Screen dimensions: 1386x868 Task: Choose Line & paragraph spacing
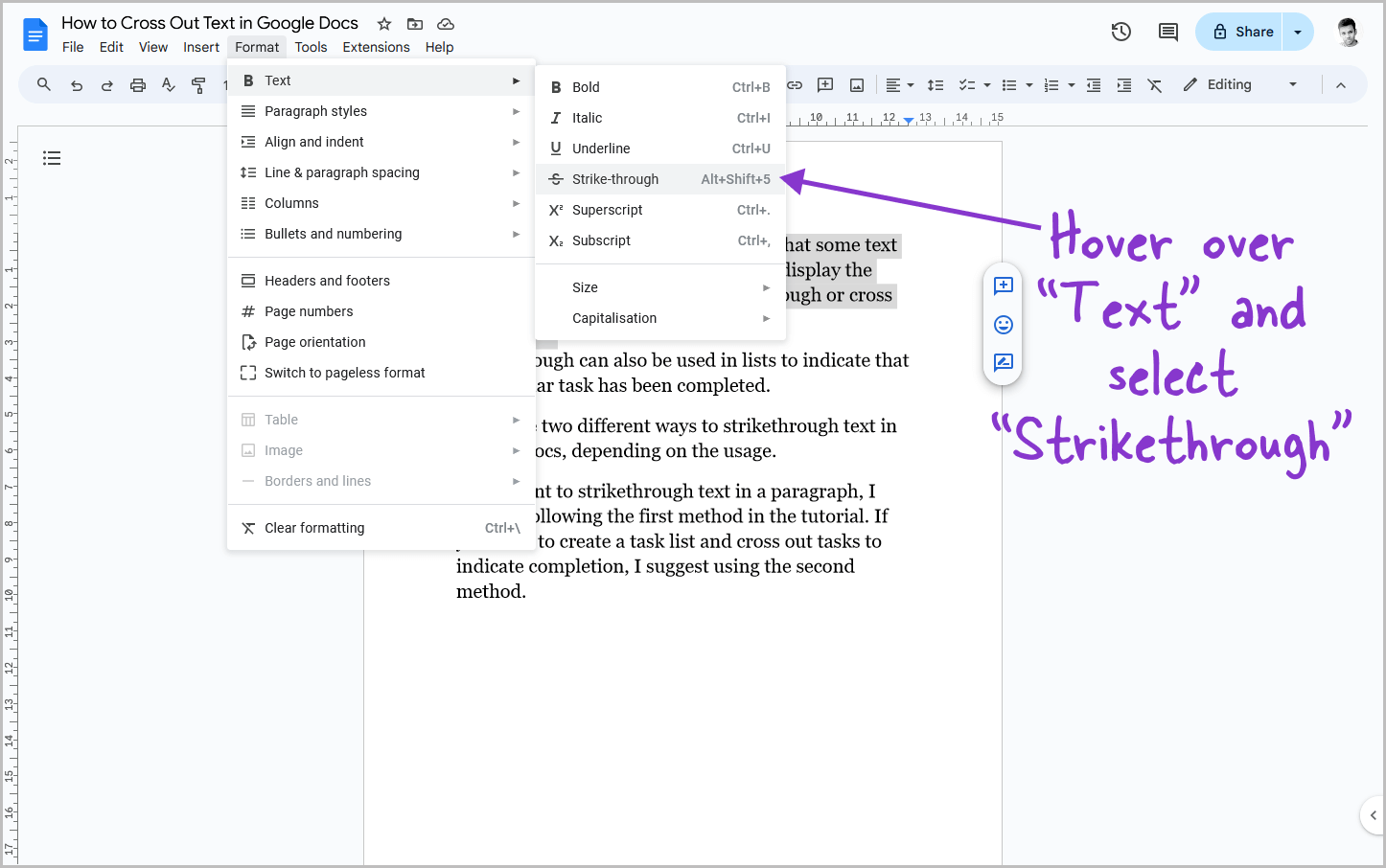tap(381, 172)
